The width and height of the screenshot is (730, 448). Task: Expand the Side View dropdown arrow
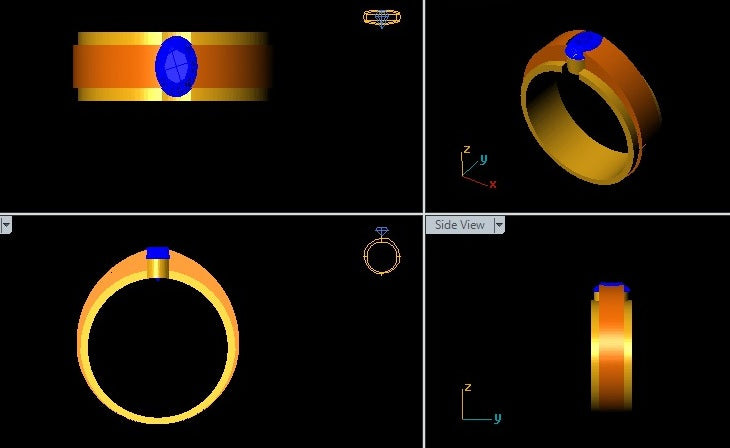(x=499, y=225)
